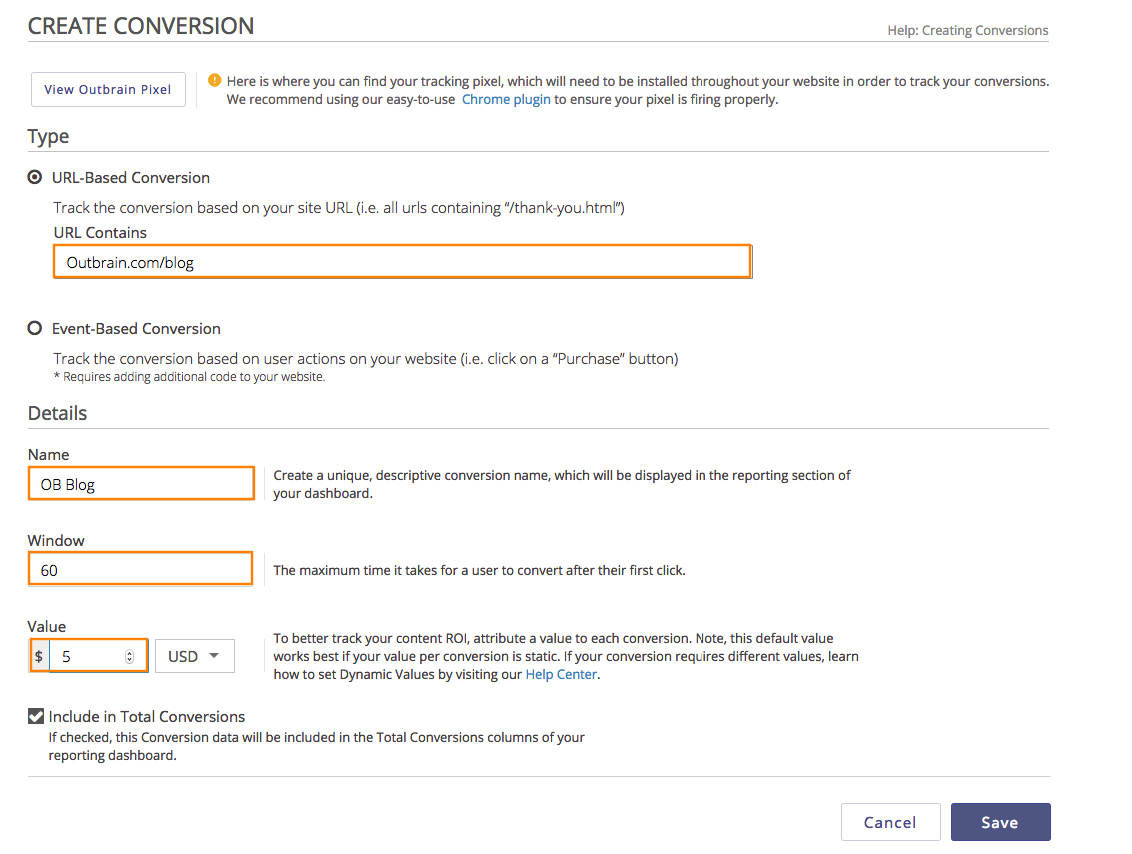Select Event-Based Conversion radio button
The width and height of the screenshot is (1132, 854).
(x=35, y=328)
